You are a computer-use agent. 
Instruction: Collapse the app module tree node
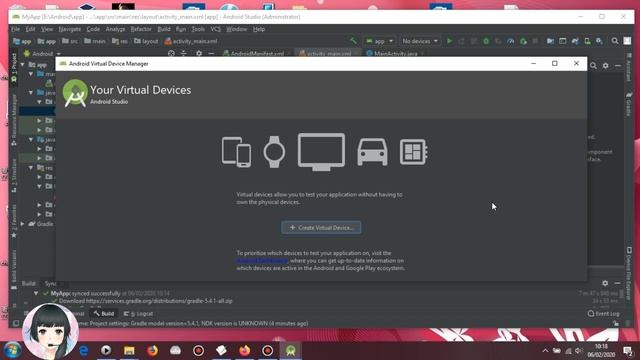(x=22, y=65)
